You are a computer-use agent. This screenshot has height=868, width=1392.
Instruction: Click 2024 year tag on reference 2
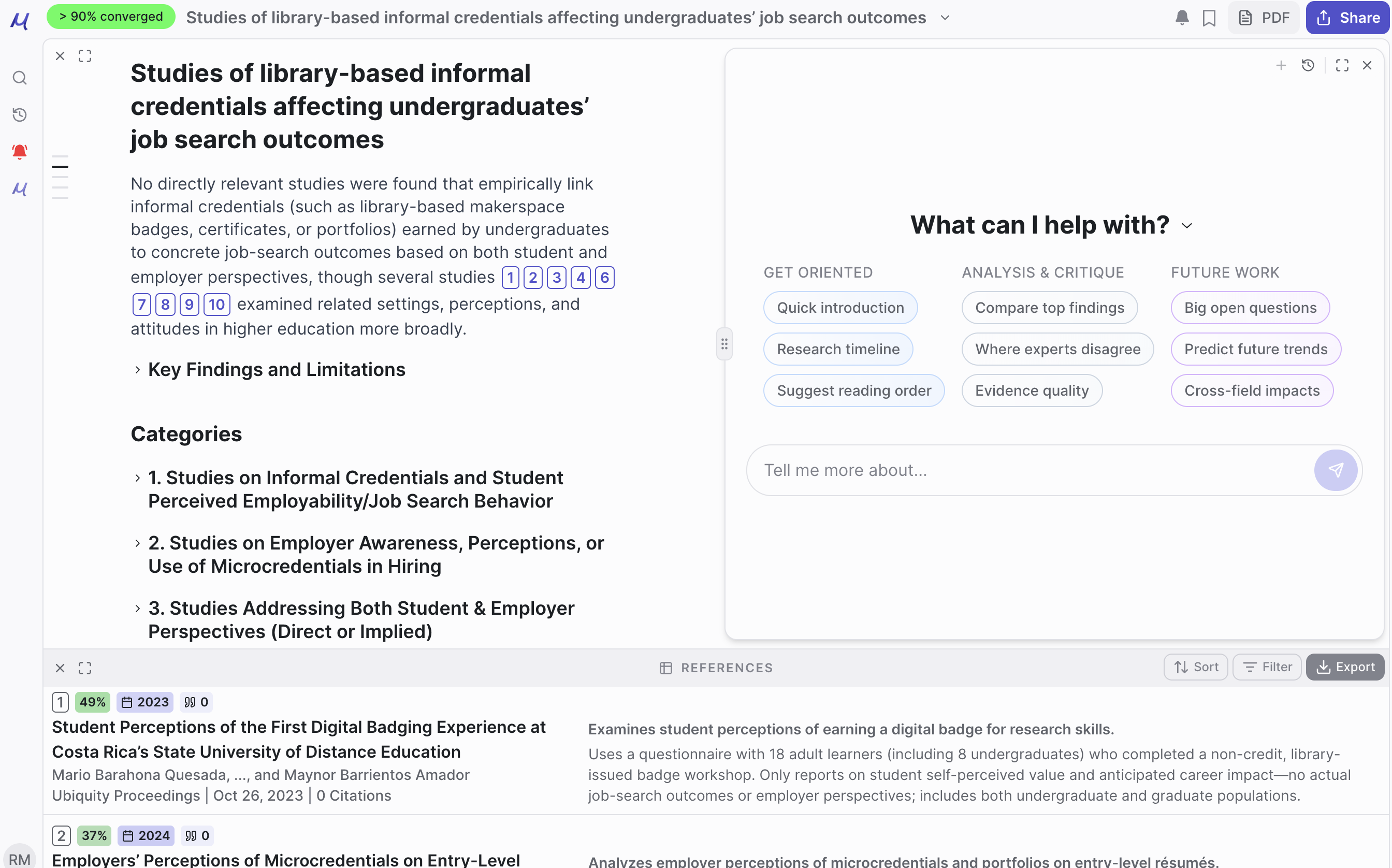(x=147, y=836)
